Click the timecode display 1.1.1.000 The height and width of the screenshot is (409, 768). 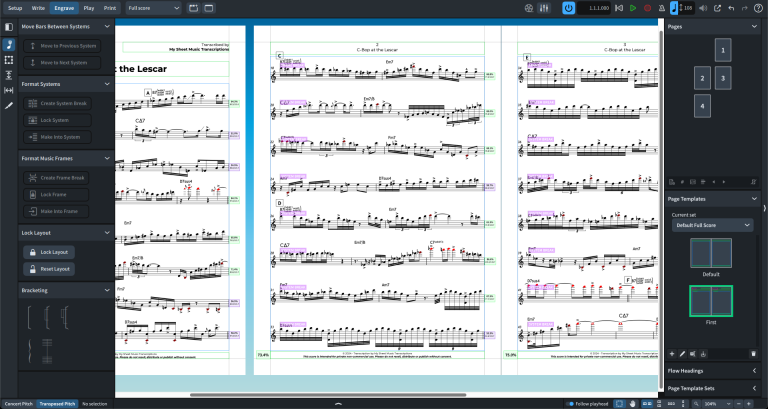coord(594,8)
